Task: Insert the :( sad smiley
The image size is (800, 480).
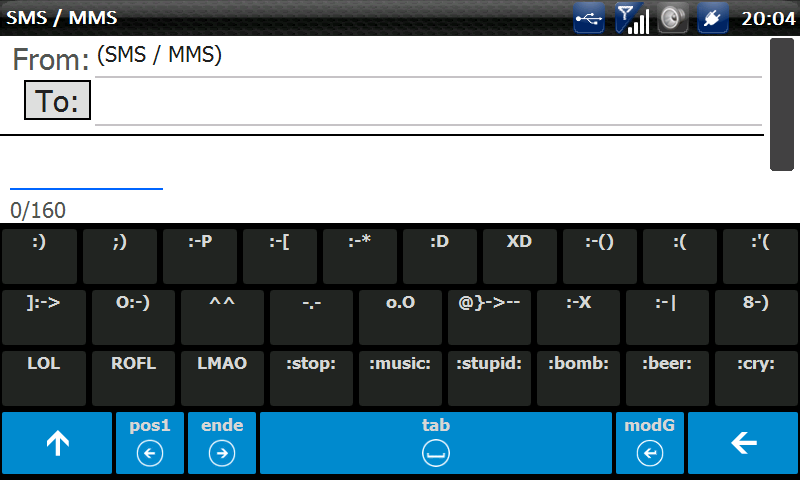Action: [x=680, y=256]
